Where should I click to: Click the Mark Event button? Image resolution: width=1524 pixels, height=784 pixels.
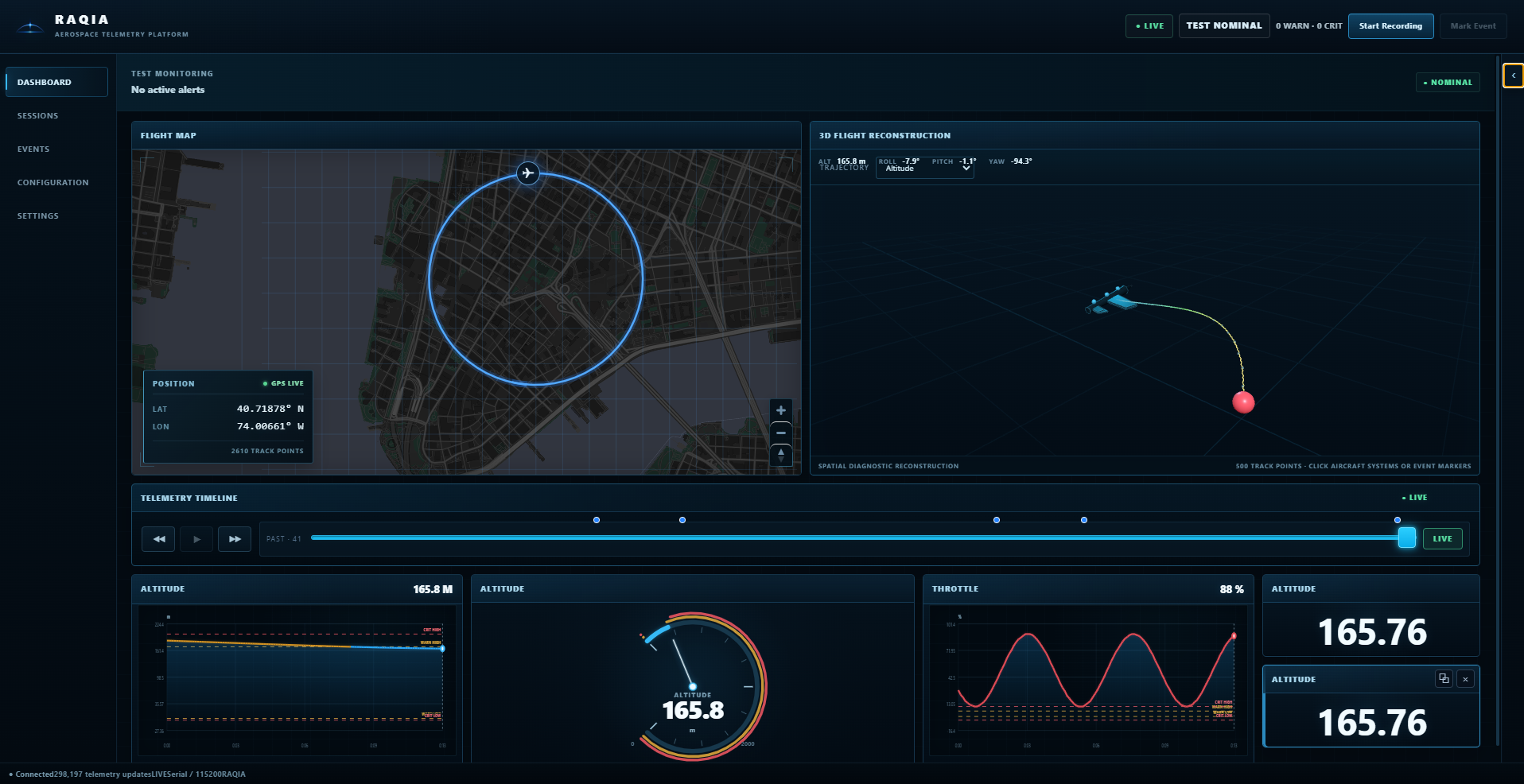pyautogui.click(x=1473, y=26)
